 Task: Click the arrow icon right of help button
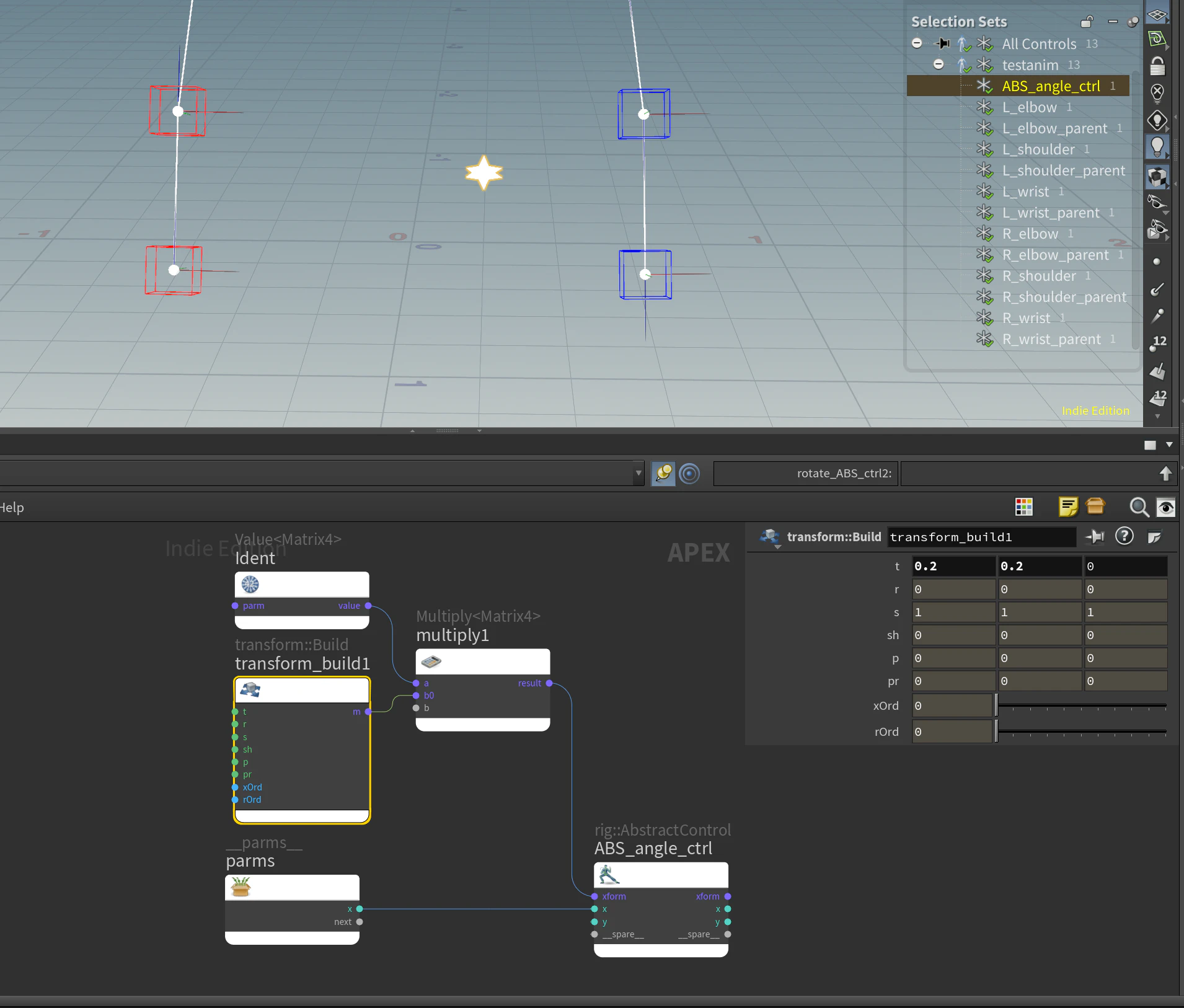click(x=1154, y=537)
